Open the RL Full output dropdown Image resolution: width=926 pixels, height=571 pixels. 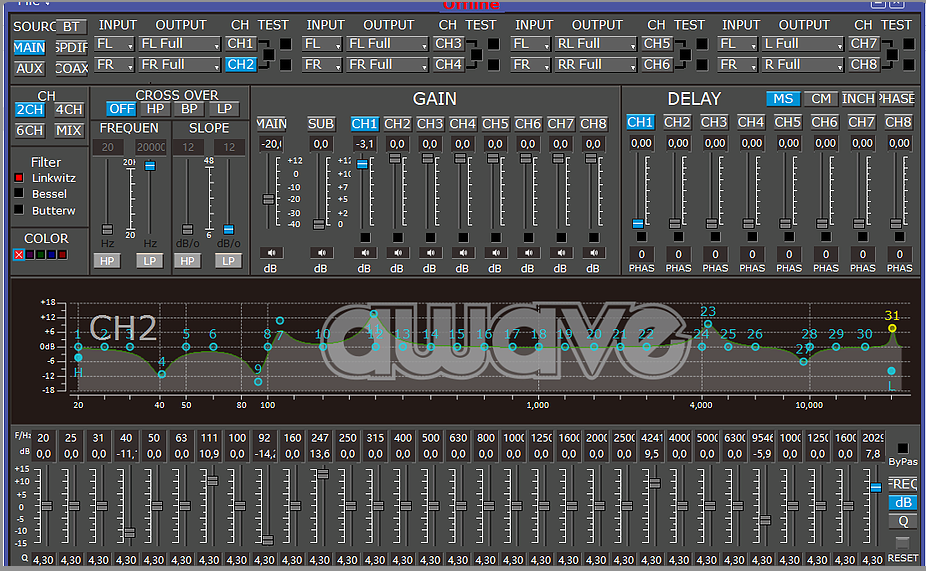[596, 44]
